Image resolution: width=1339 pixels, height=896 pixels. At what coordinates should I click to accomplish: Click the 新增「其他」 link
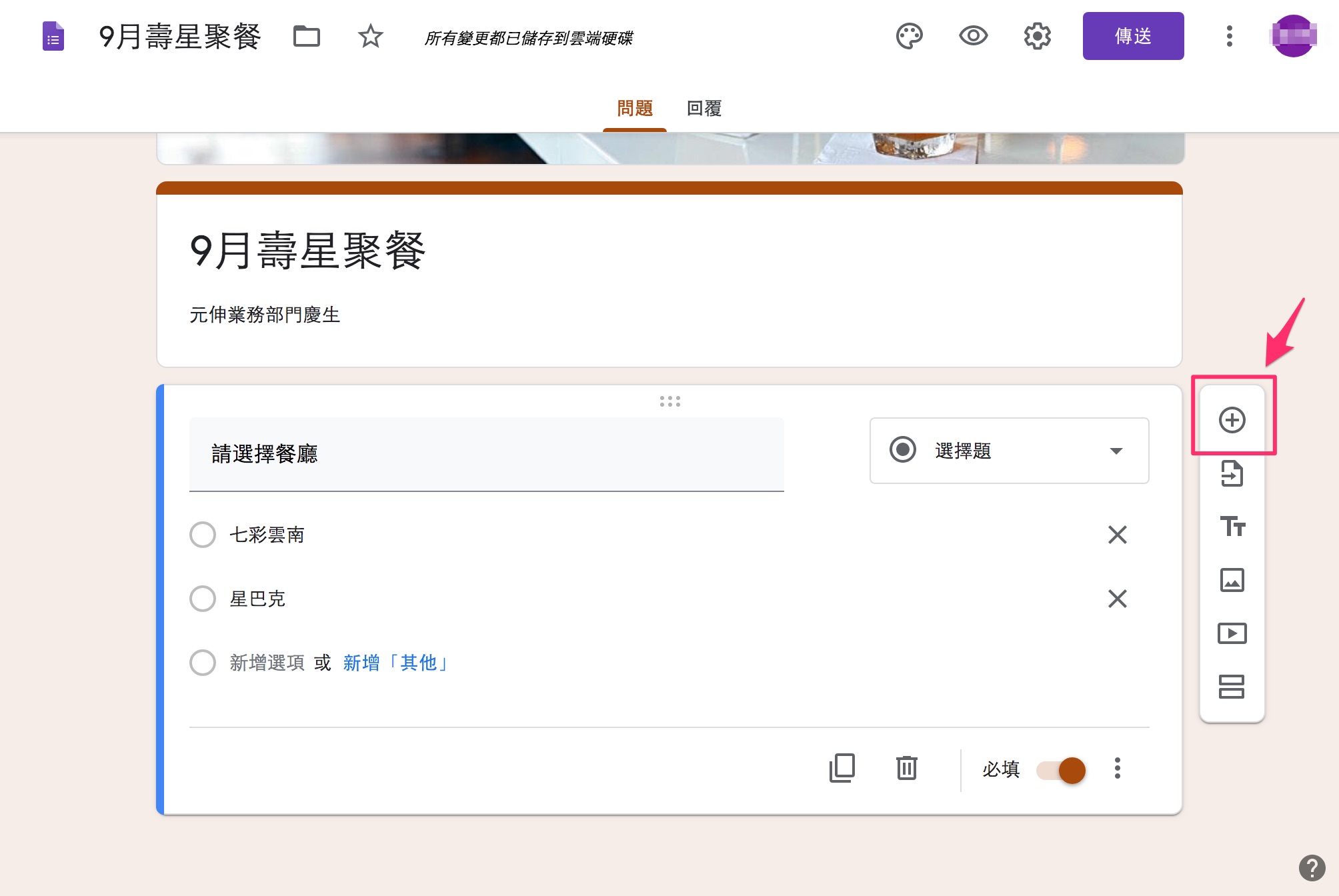[395, 663]
